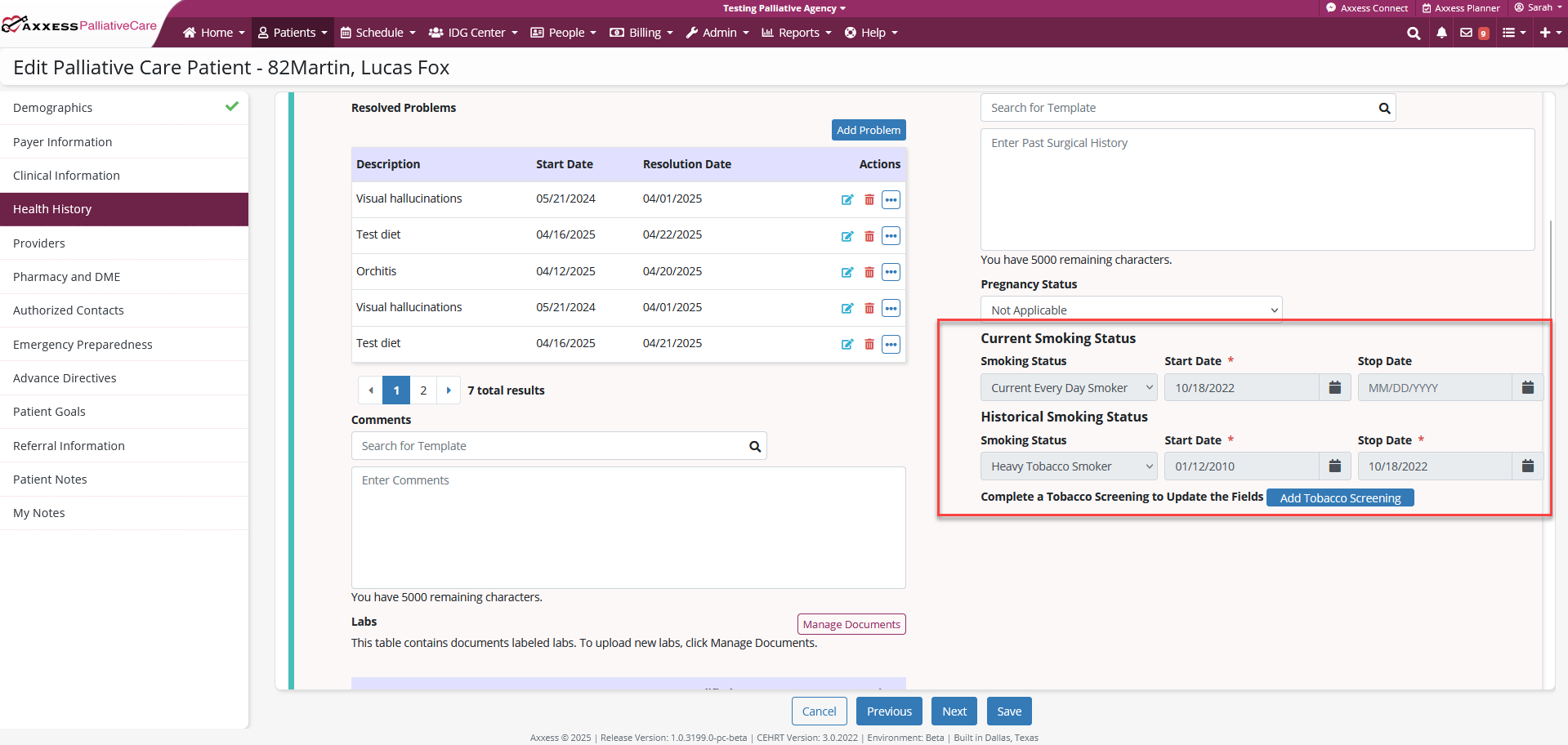The width and height of the screenshot is (1568, 745).
Task: Open calendar for Historical Smoking Stop Date
Action: pyautogui.click(x=1527, y=466)
